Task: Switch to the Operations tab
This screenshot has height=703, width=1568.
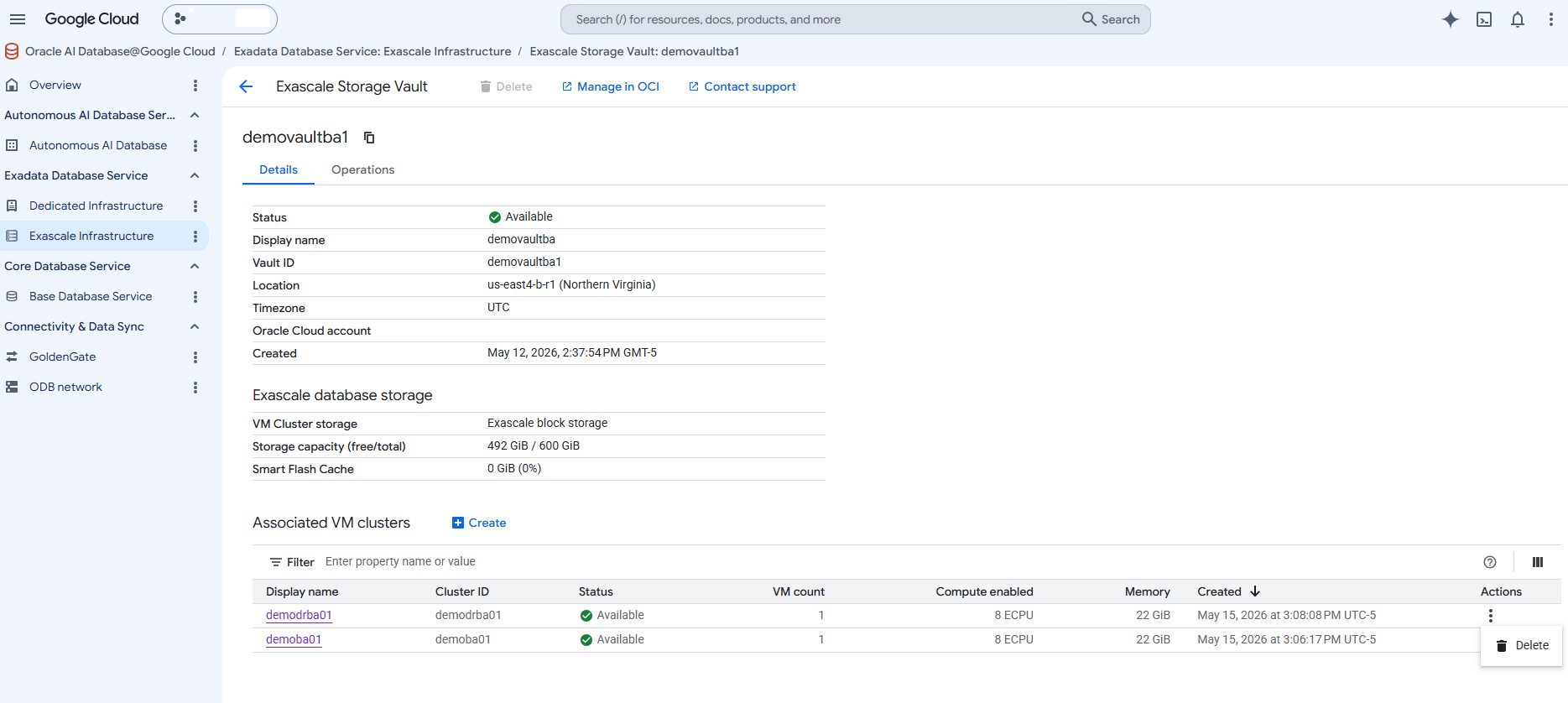Action: point(362,169)
